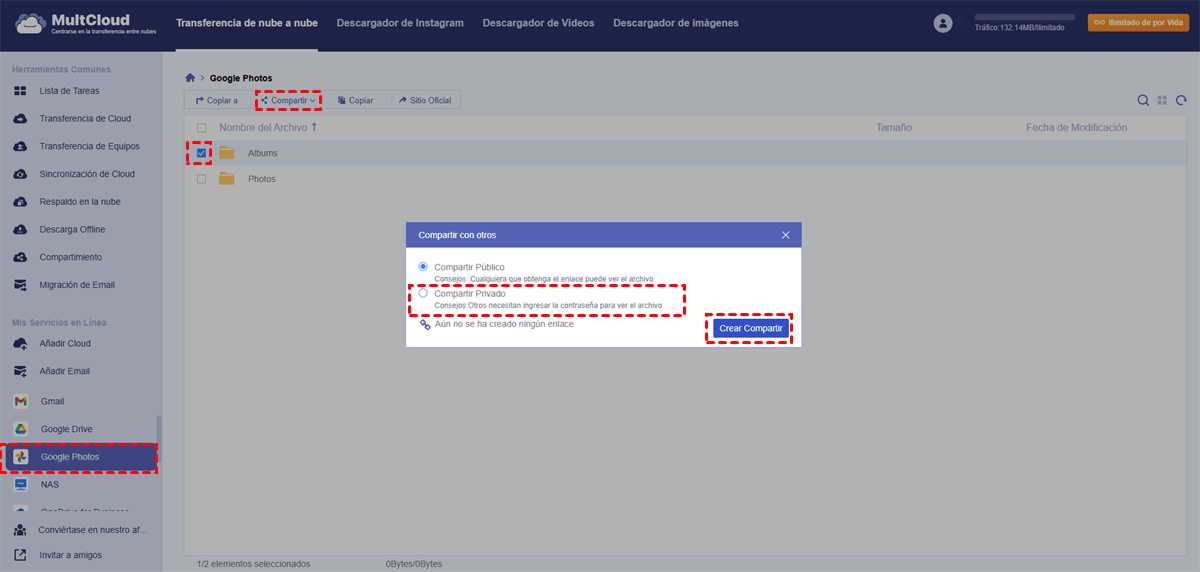Check the Photos row checkbox
Screen dimensions: 1200x572
pyautogui.click(x=202, y=179)
